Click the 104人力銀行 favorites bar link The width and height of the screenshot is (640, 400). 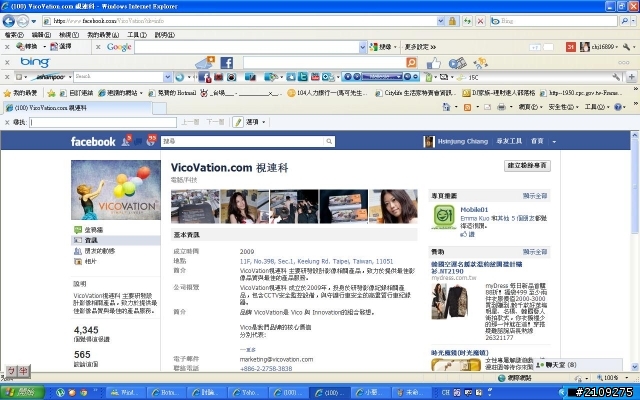point(327,93)
